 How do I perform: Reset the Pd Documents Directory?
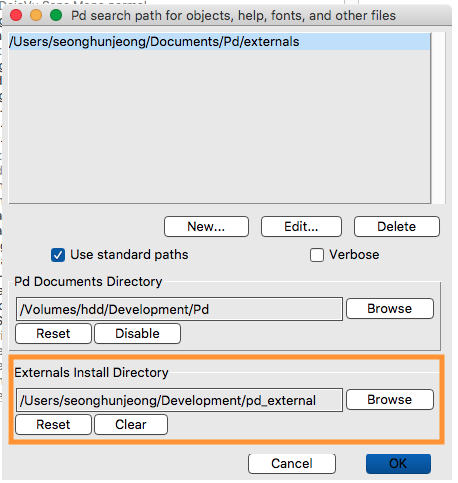tap(53, 334)
